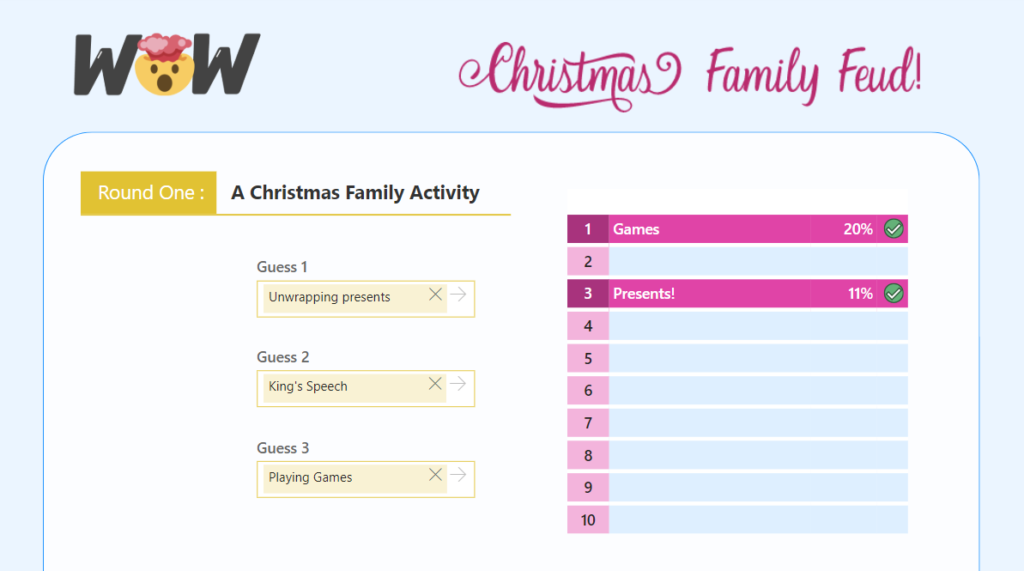Submit Guess 3 with the arrow icon
Viewport: 1024px width, 571px height.
coord(458,475)
